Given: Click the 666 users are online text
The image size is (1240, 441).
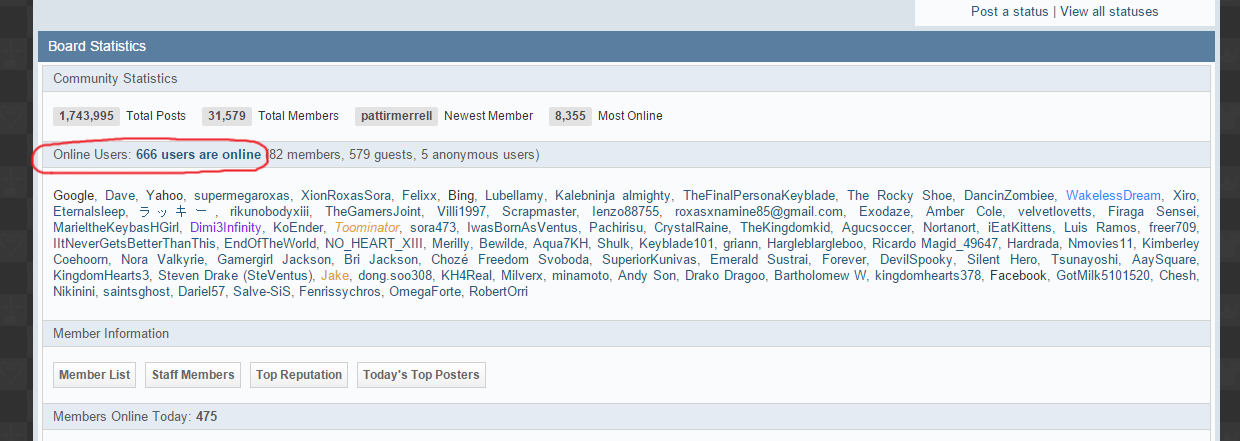Looking at the screenshot, I should click(198, 155).
